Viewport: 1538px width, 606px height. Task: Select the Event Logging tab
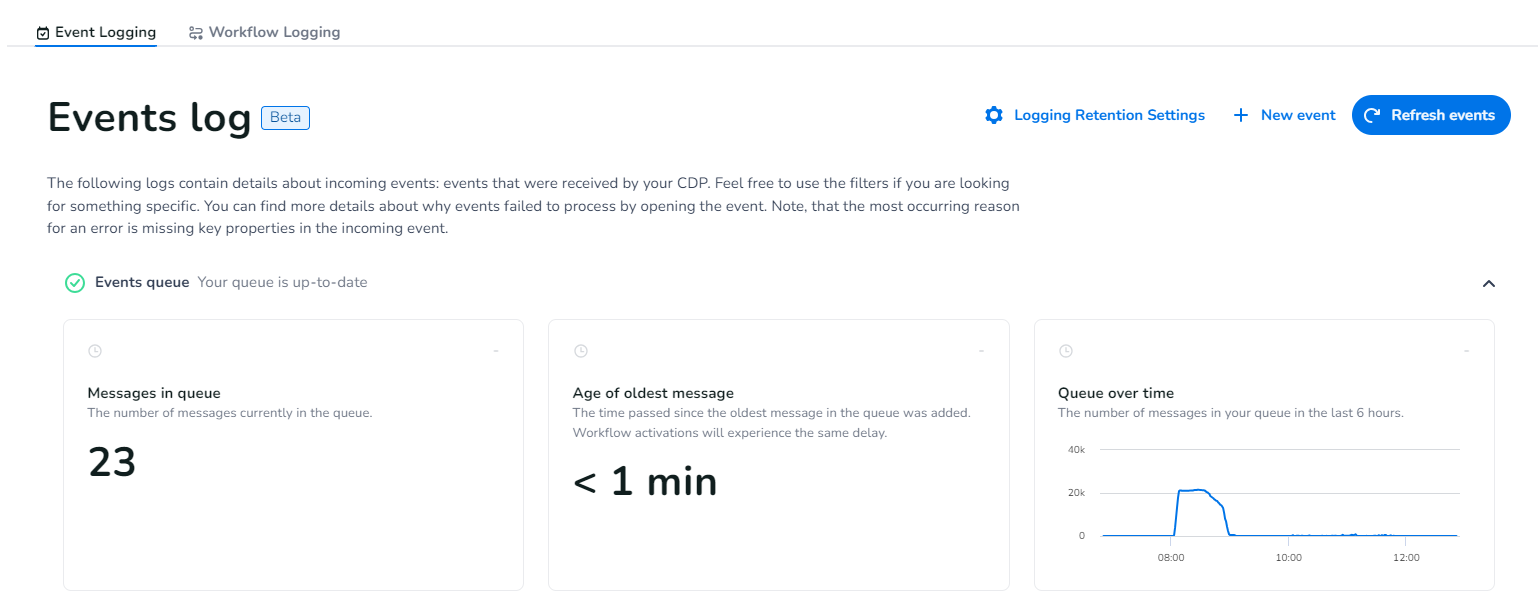pyautogui.click(x=105, y=32)
